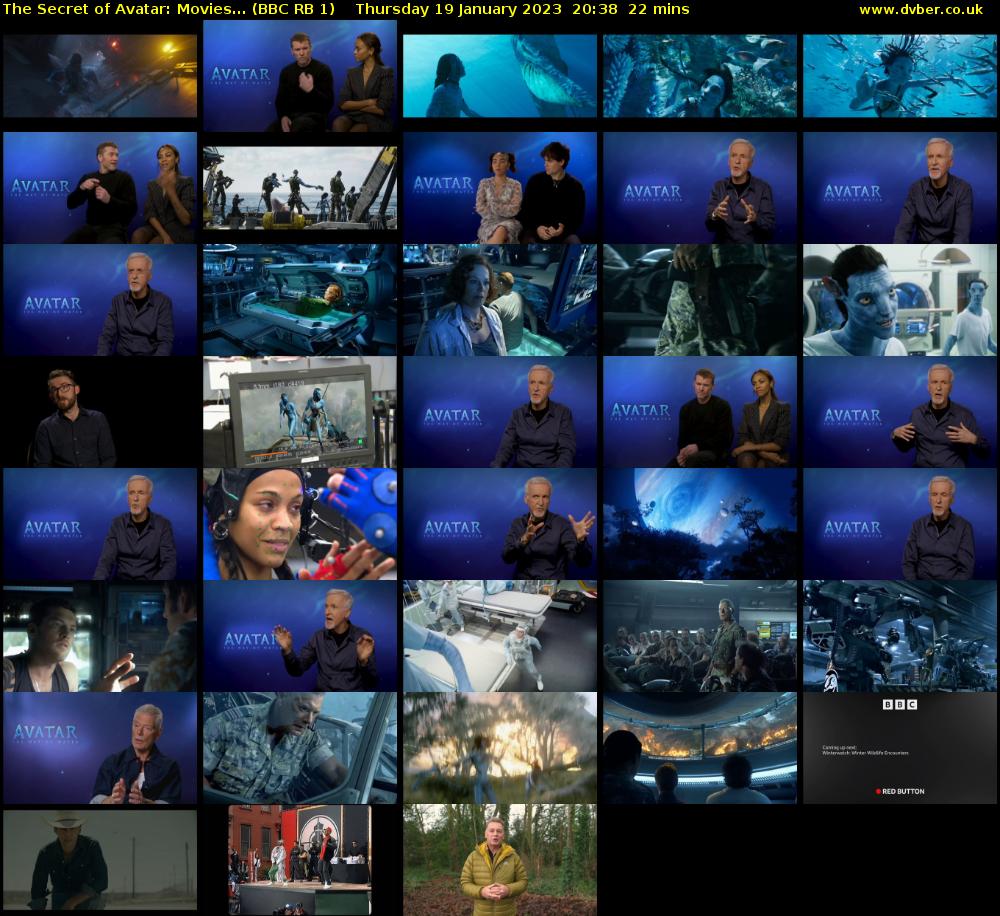This screenshot has height=916, width=1000.
Task: Open the Na'vi child swimming among fish thumbnail
Action: (x=899, y=76)
